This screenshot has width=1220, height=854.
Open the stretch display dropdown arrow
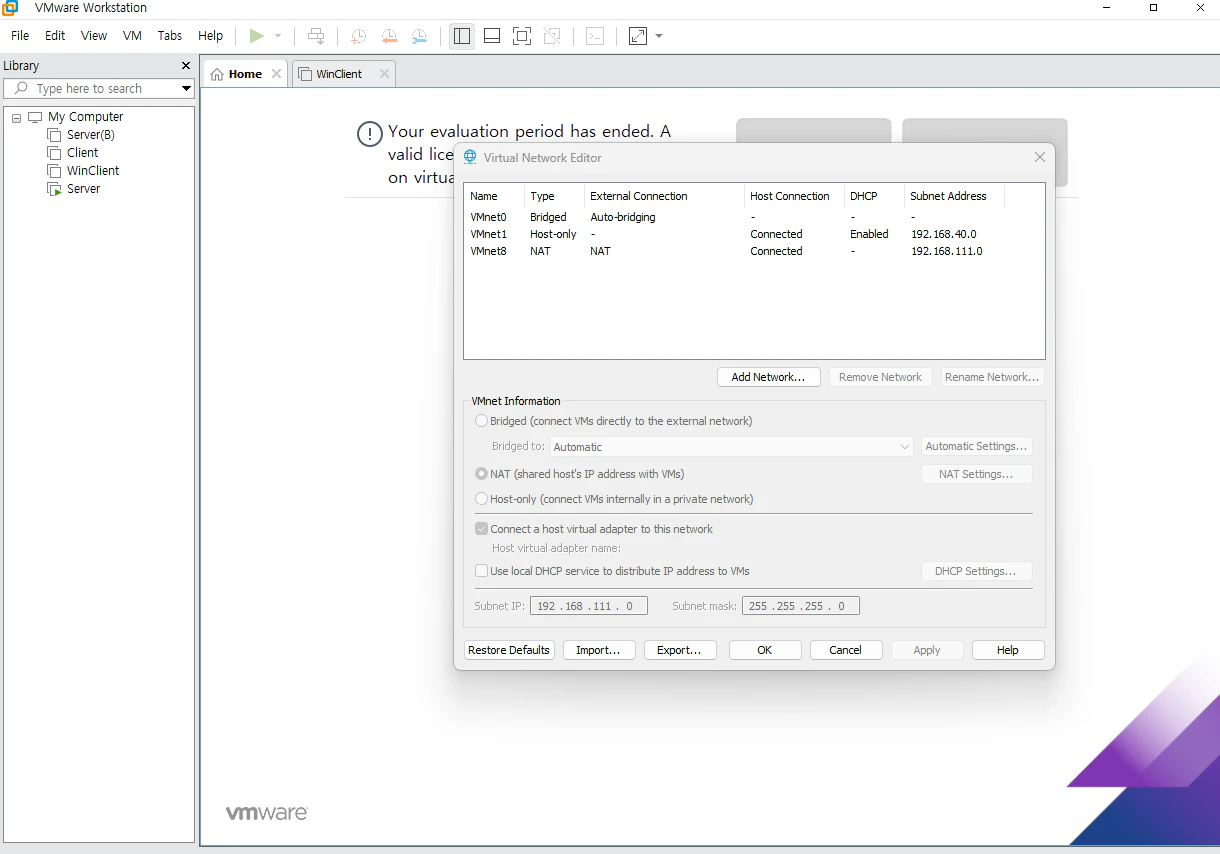pos(659,36)
